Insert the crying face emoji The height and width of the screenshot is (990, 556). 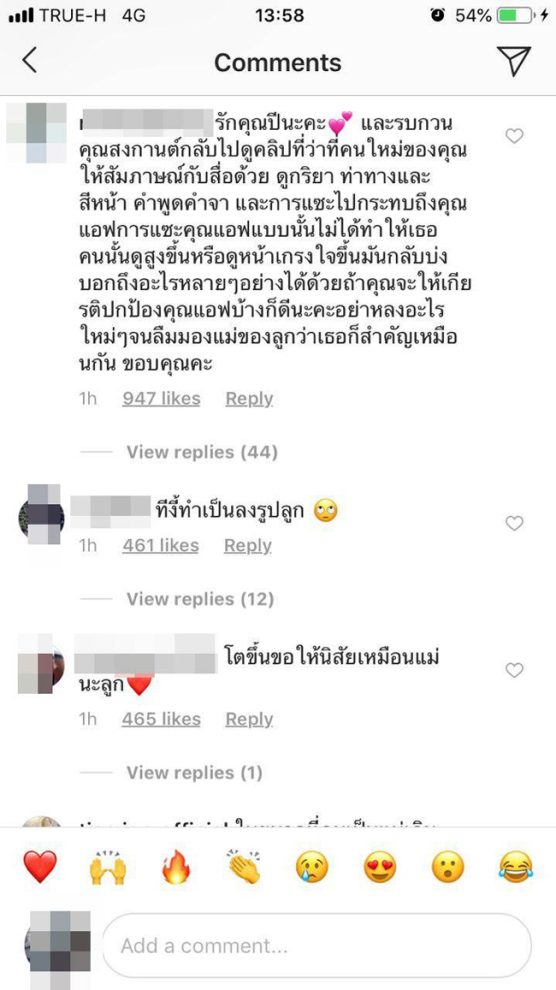(312, 867)
